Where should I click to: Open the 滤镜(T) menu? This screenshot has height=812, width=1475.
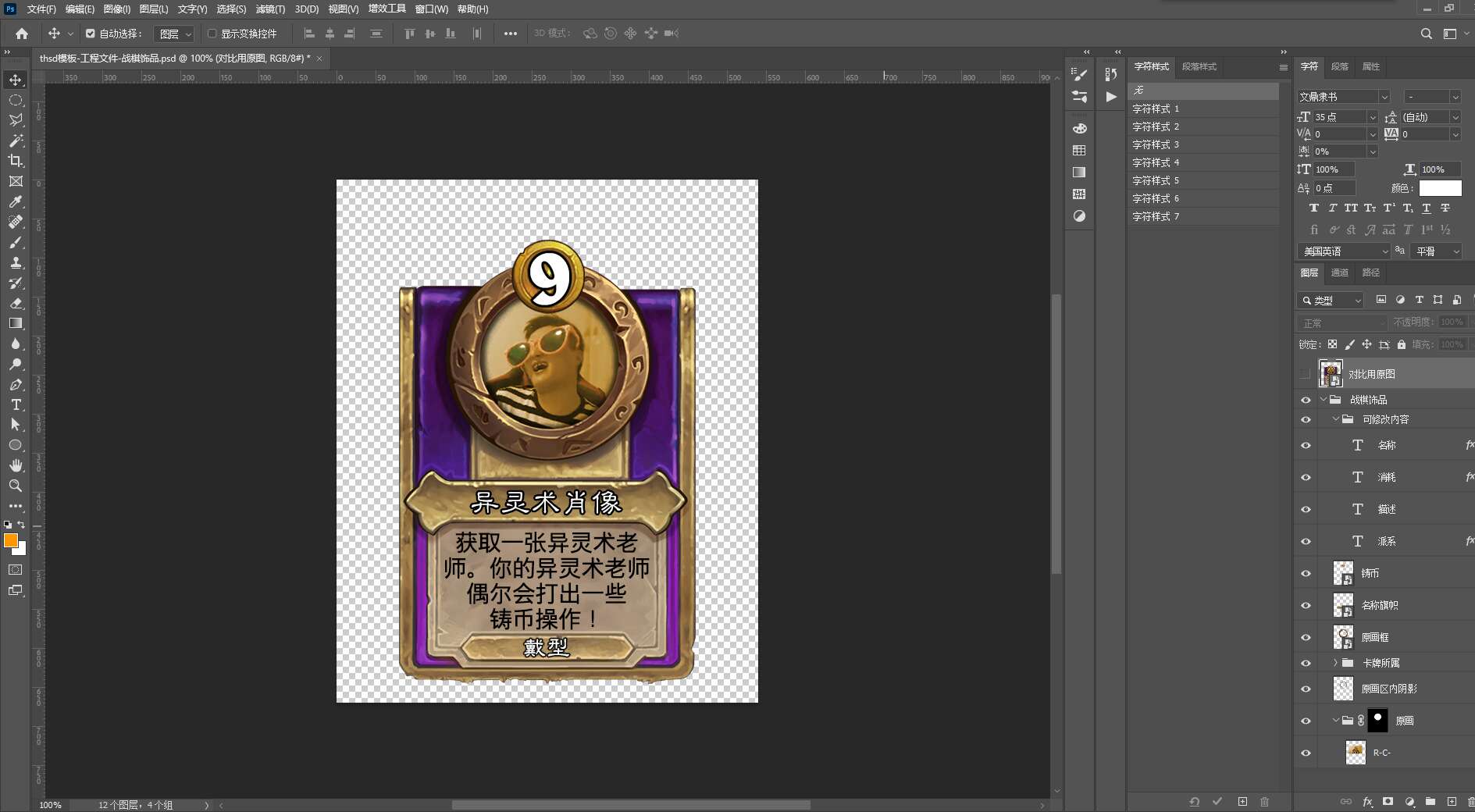(270, 9)
